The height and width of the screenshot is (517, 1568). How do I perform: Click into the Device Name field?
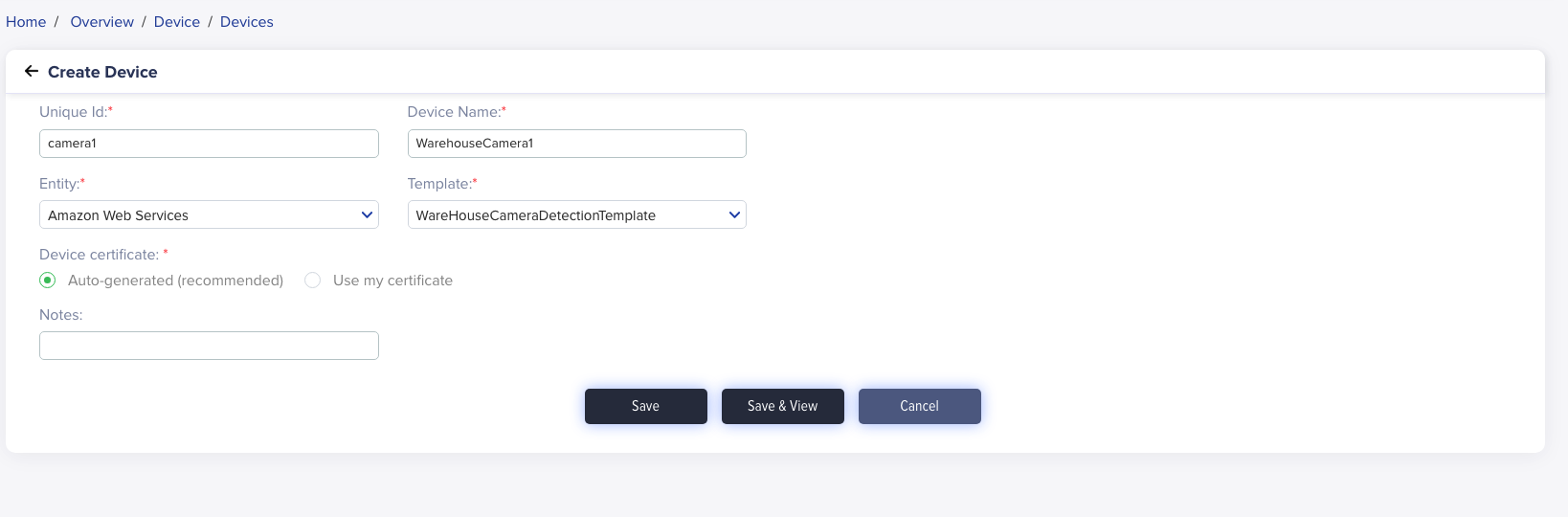coord(576,144)
